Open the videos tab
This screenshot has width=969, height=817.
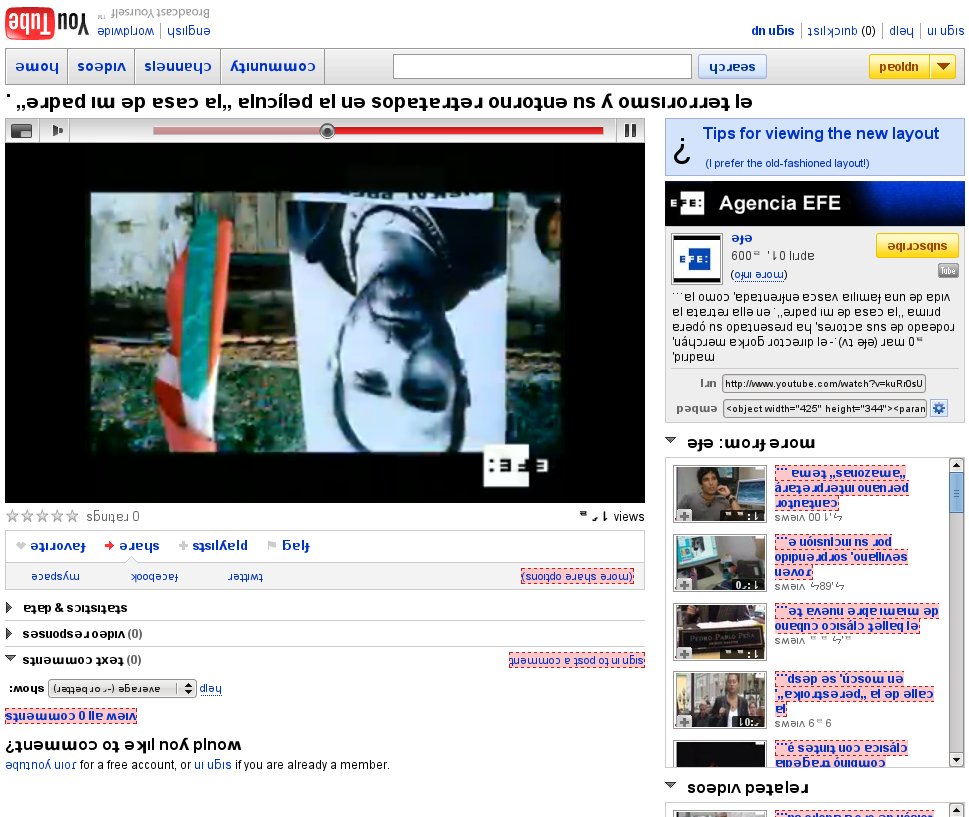(x=101, y=66)
